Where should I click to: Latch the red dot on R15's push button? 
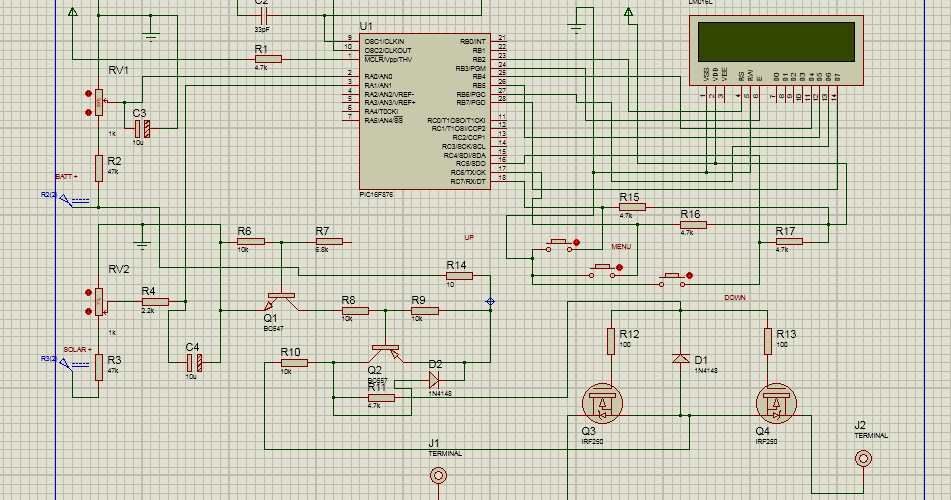[576, 242]
